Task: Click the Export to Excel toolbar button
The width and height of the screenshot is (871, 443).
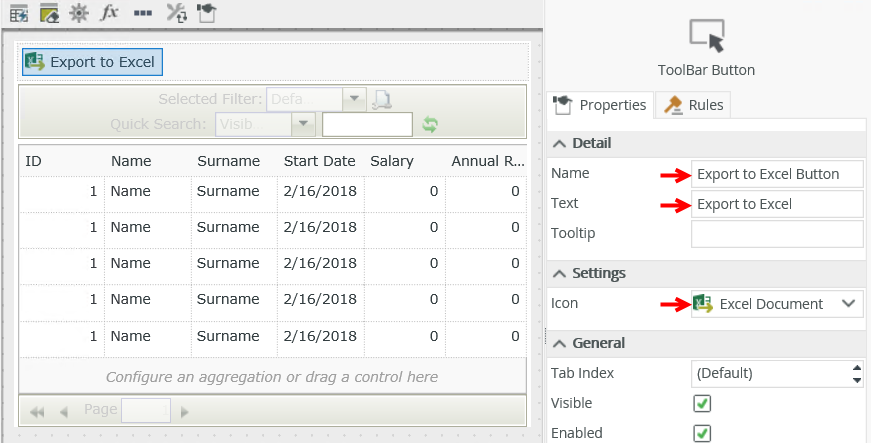Action: pyautogui.click(x=92, y=62)
